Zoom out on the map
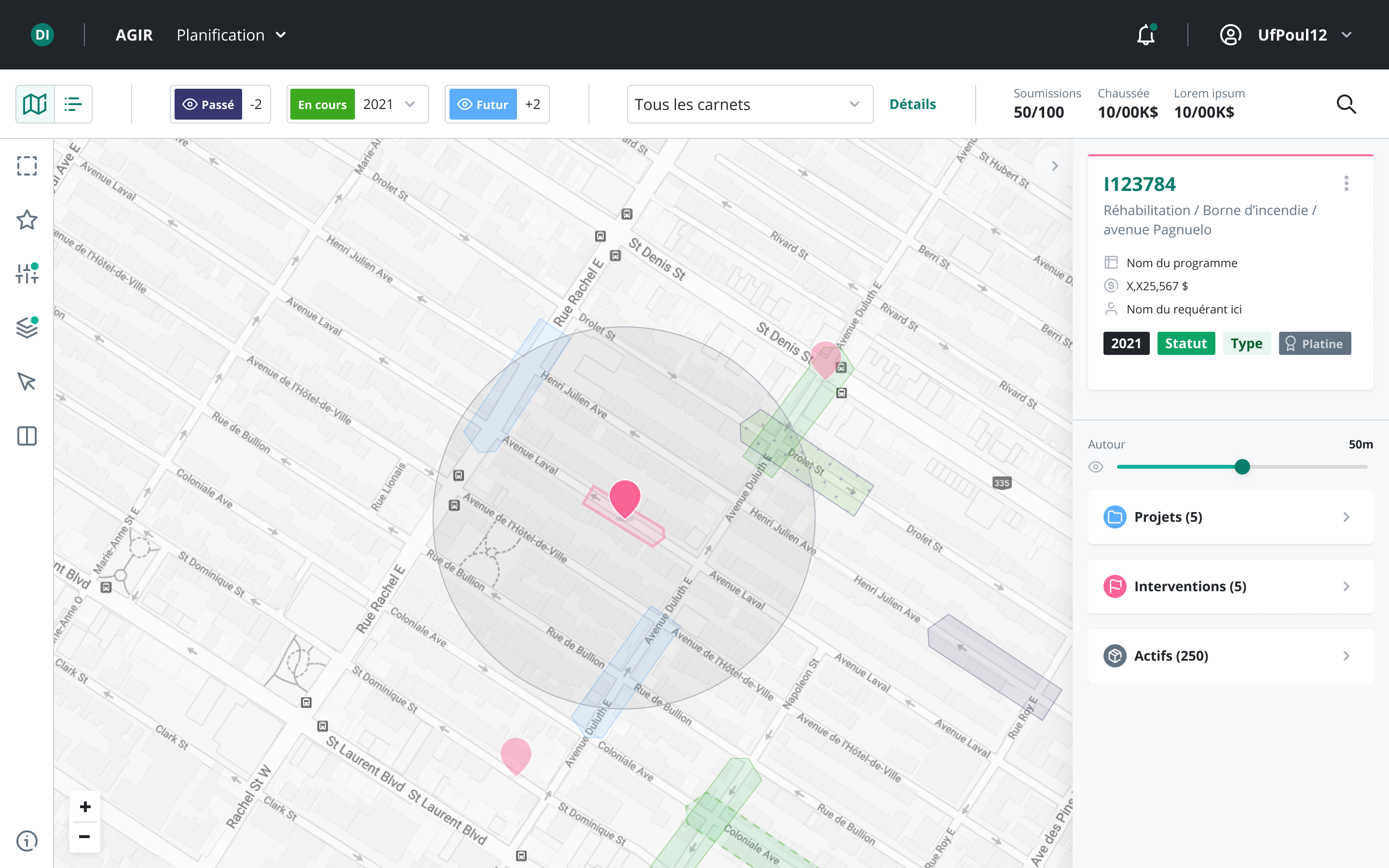Viewport: 1389px width, 868px height. pos(85,837)
